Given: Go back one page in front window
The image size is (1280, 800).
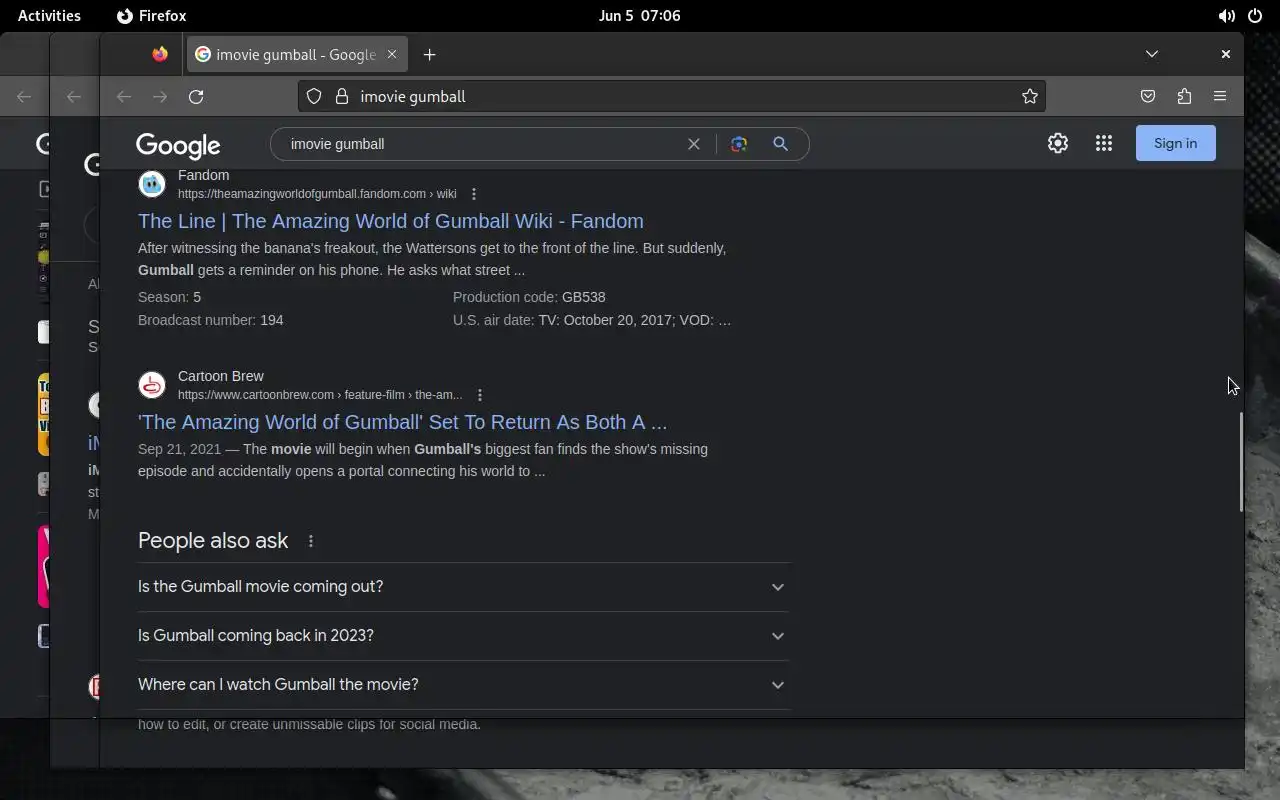Looking at the screenshot, I should tap(124, 96).
